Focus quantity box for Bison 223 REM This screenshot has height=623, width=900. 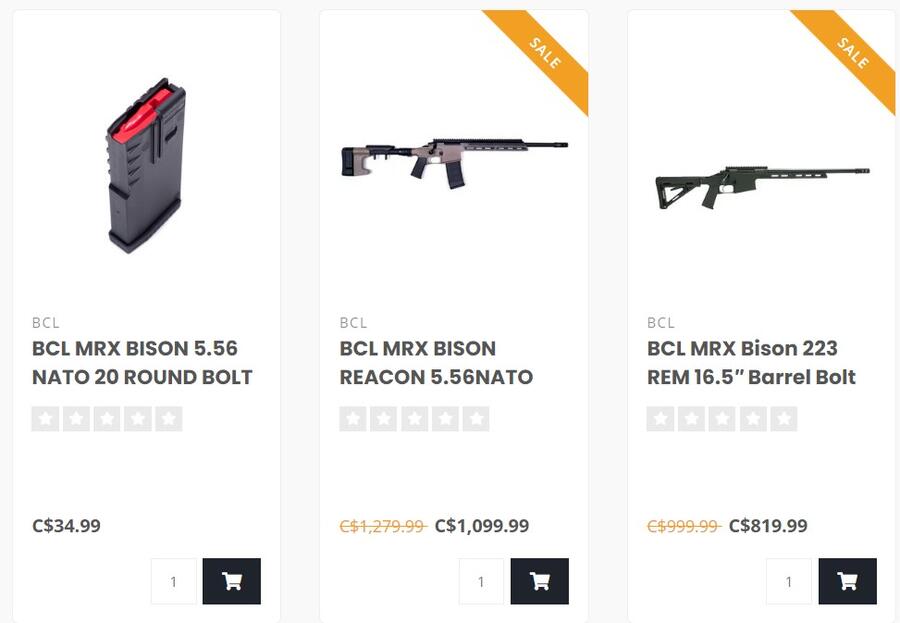click(789, 581)
